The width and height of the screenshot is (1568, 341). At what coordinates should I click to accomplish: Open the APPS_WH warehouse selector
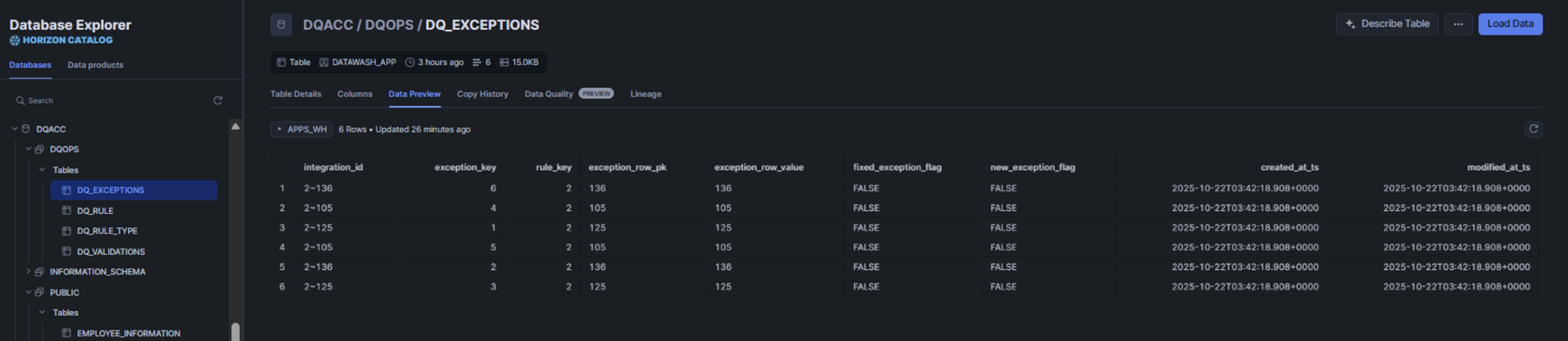point(301,129)
